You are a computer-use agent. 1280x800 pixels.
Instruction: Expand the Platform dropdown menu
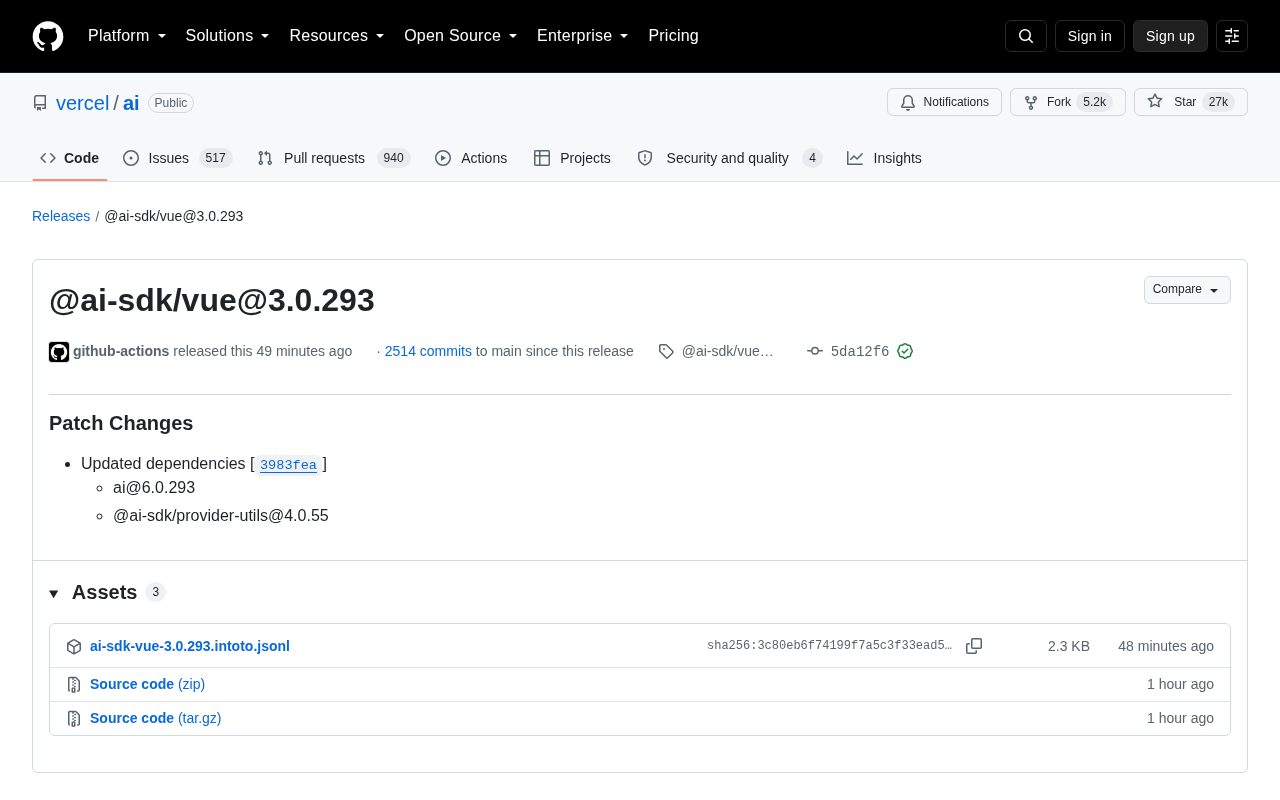(127, 36)
